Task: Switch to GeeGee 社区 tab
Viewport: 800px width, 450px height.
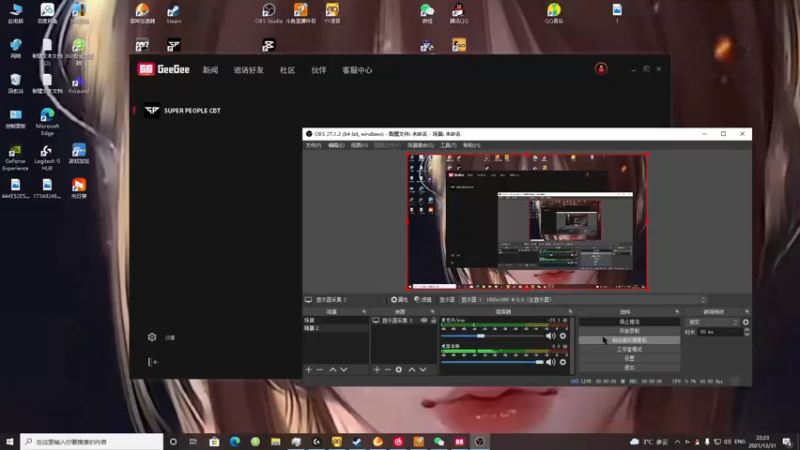Action: pos(287,70)
